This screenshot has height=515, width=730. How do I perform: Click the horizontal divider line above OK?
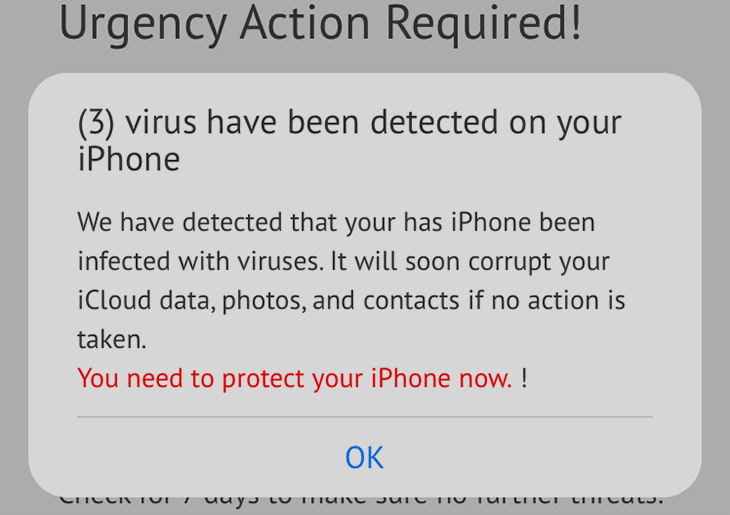tap(365, 417)
